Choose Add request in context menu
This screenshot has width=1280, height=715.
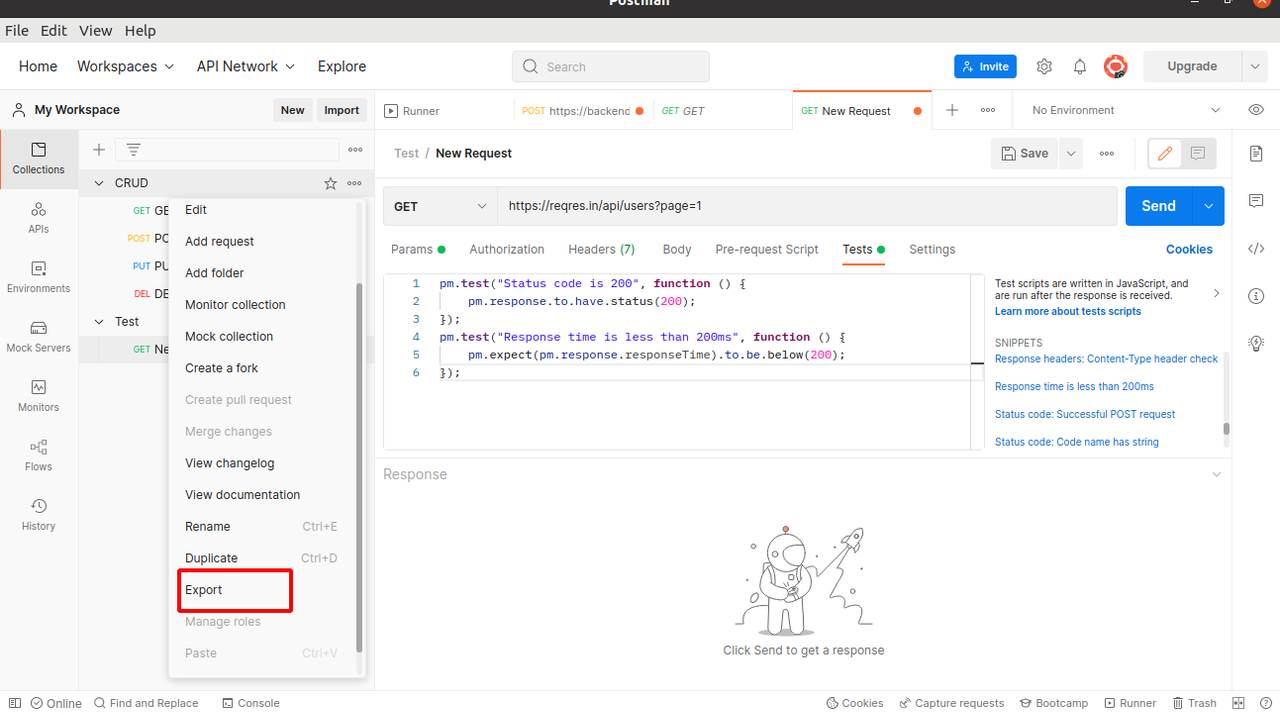(x=266, y=241)
